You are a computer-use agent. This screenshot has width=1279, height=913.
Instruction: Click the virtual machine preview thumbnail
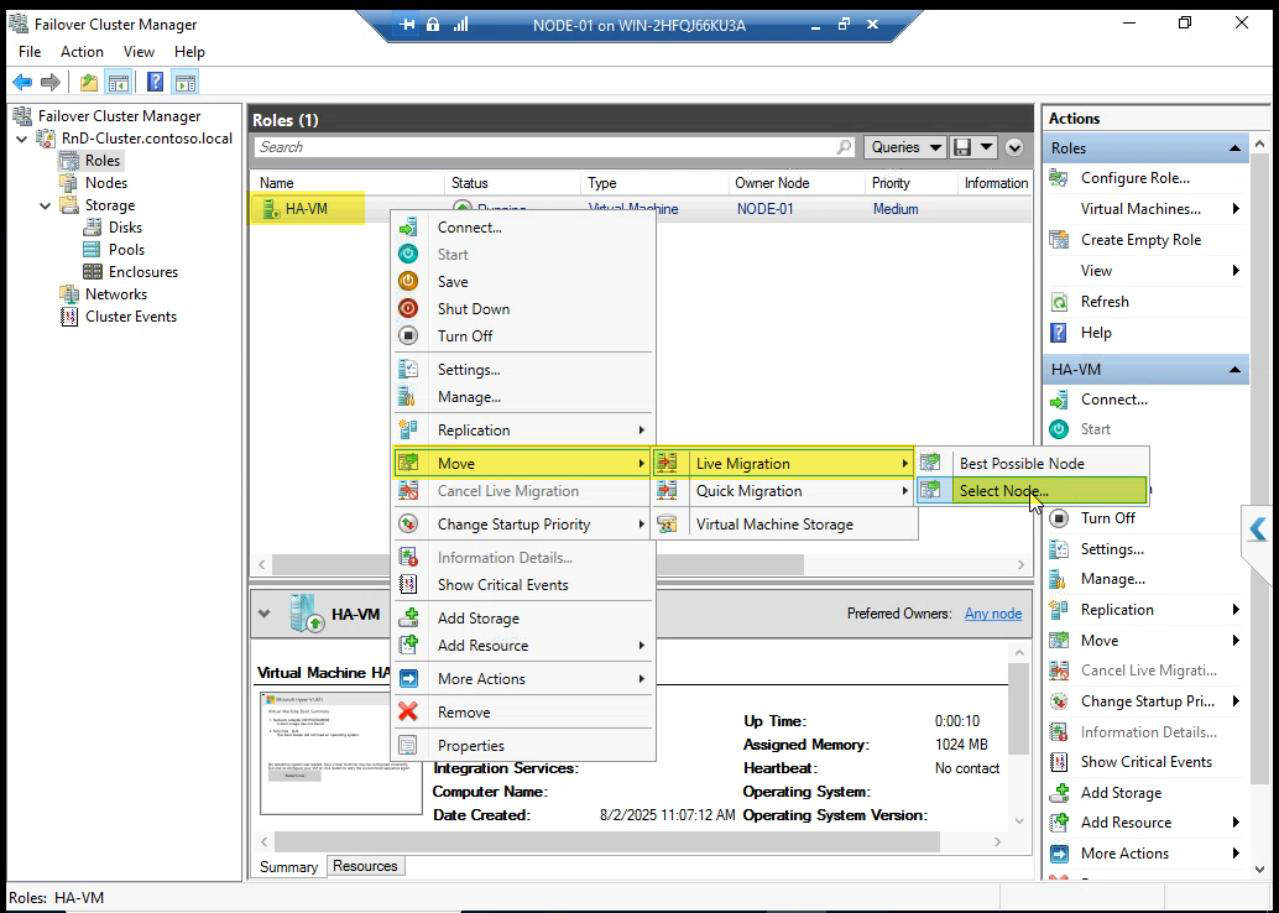pos(340,752)
